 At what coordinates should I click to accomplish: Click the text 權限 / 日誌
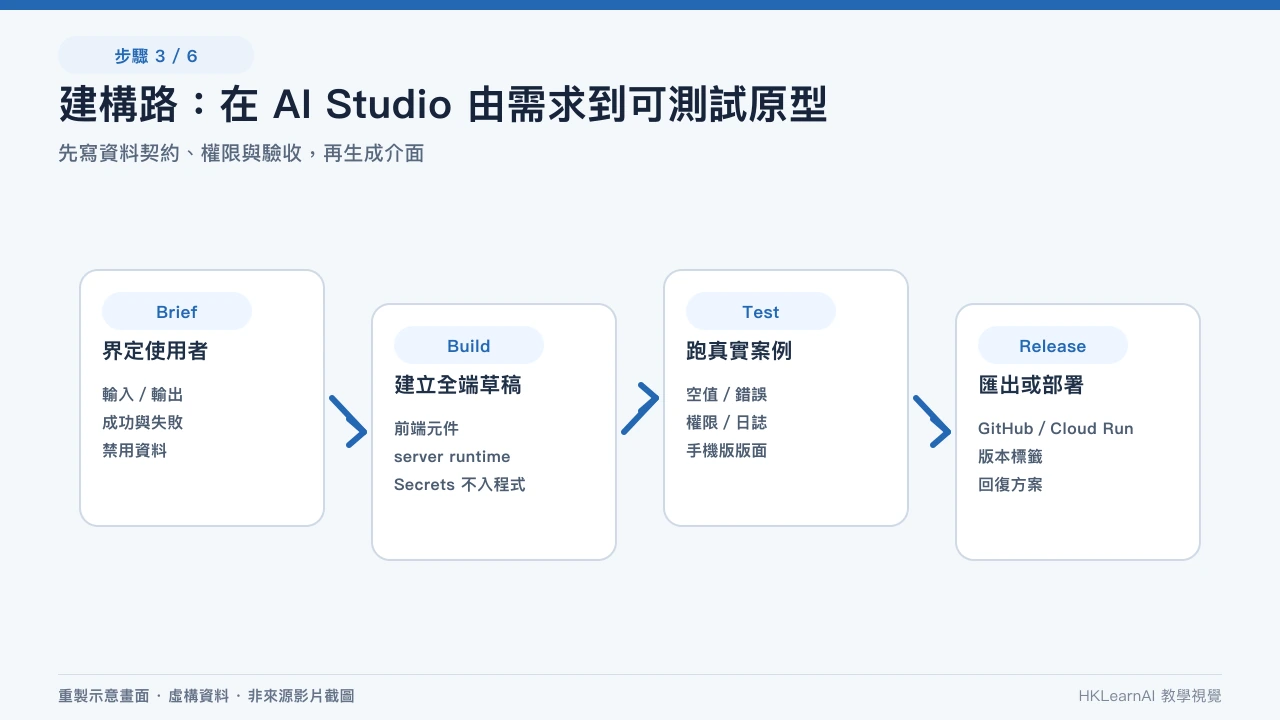[727, 422]
